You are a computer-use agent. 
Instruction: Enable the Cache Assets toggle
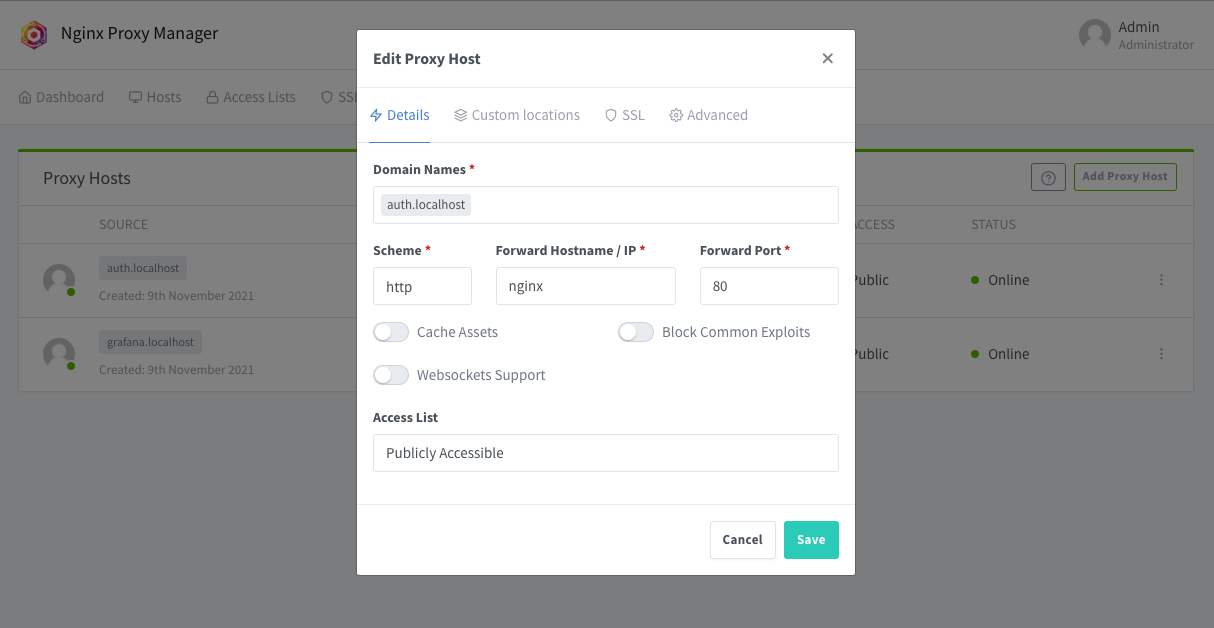(391, 332)
